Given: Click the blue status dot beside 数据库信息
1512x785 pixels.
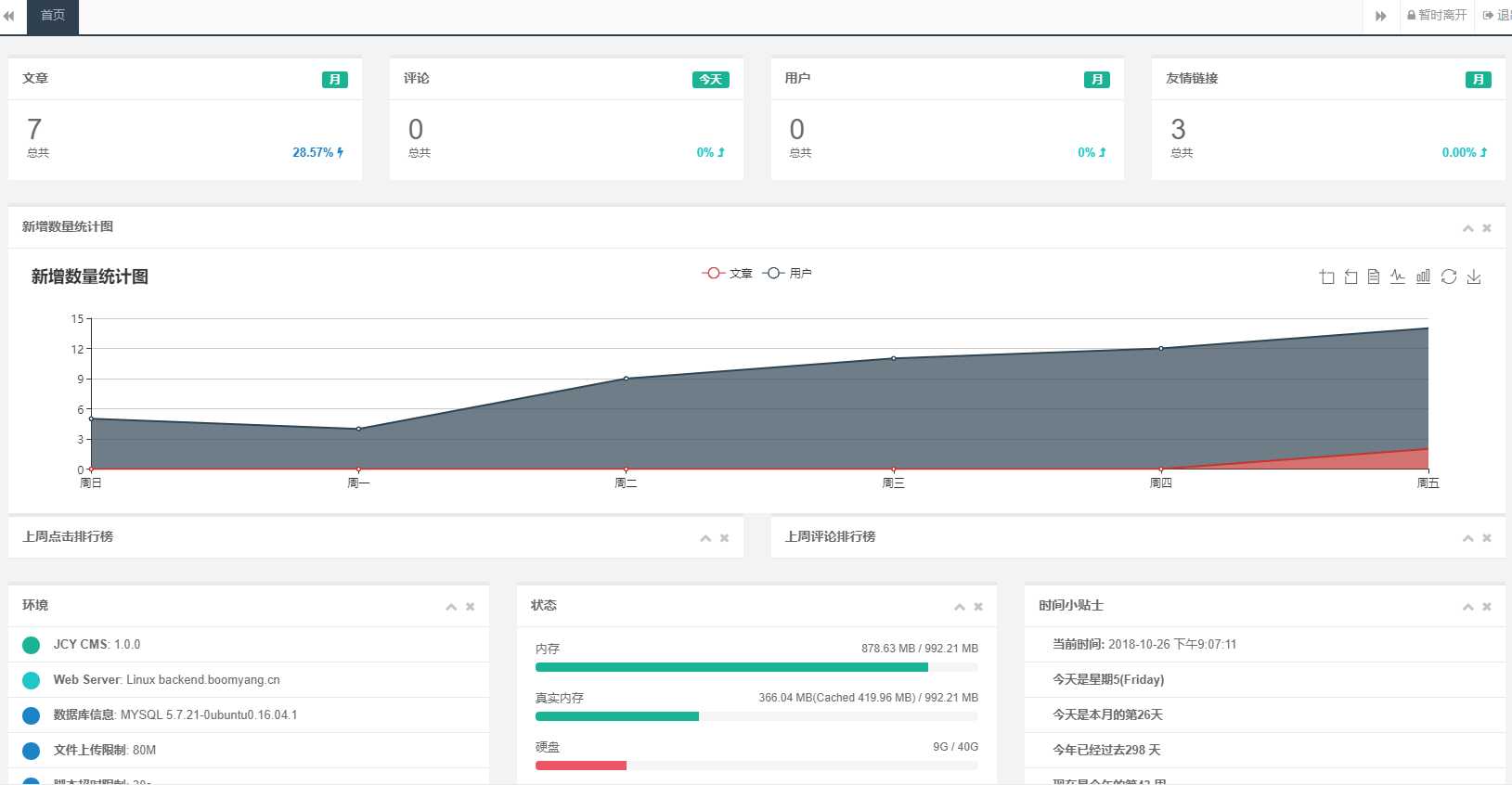Looking at the screenshot, I should click(31, 715).
